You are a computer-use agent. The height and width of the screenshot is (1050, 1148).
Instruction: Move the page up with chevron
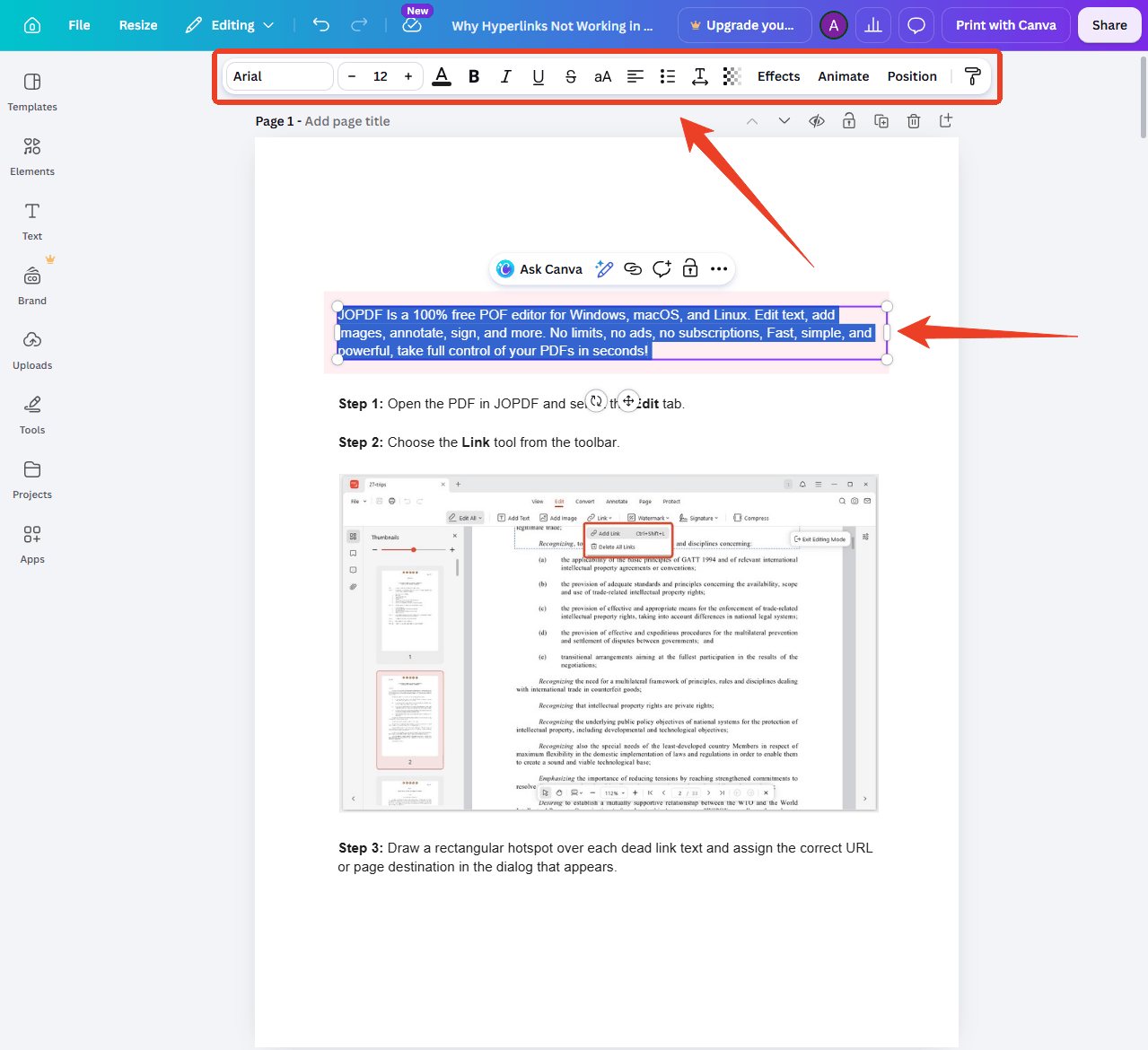coord(752,121)
